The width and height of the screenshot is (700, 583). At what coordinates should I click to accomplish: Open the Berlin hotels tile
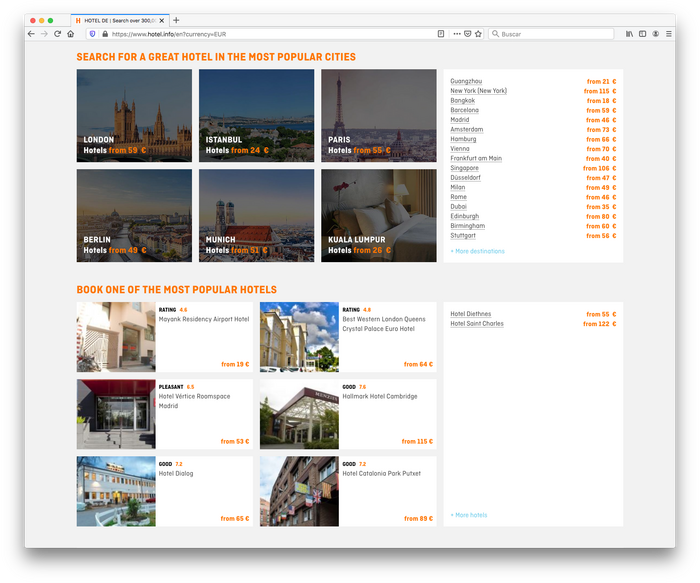coord(134,216)
